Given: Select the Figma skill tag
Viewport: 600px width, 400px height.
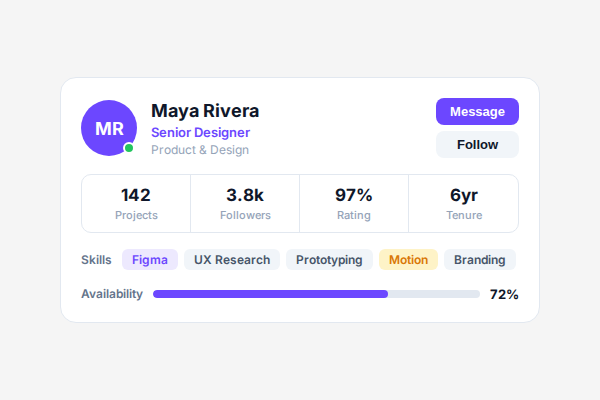Looking at the screenshot, I should pos(150,260).
